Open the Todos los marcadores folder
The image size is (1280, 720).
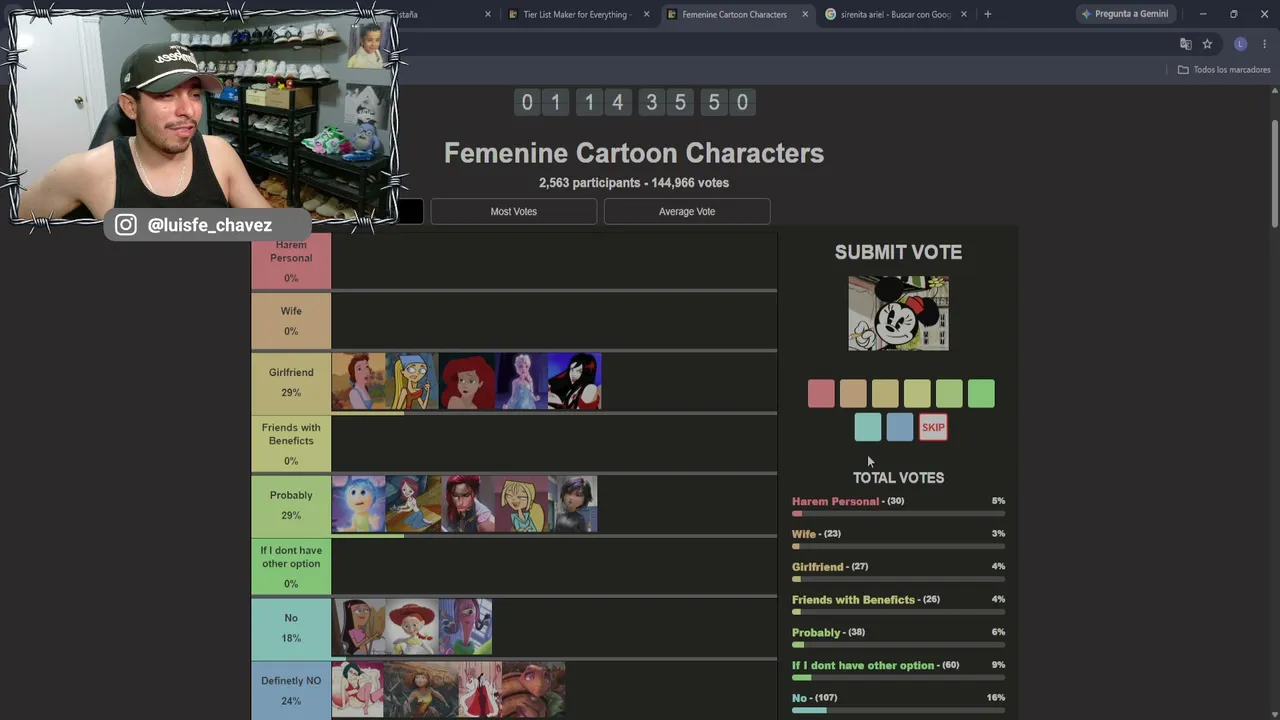click(x=1224, y=70)
